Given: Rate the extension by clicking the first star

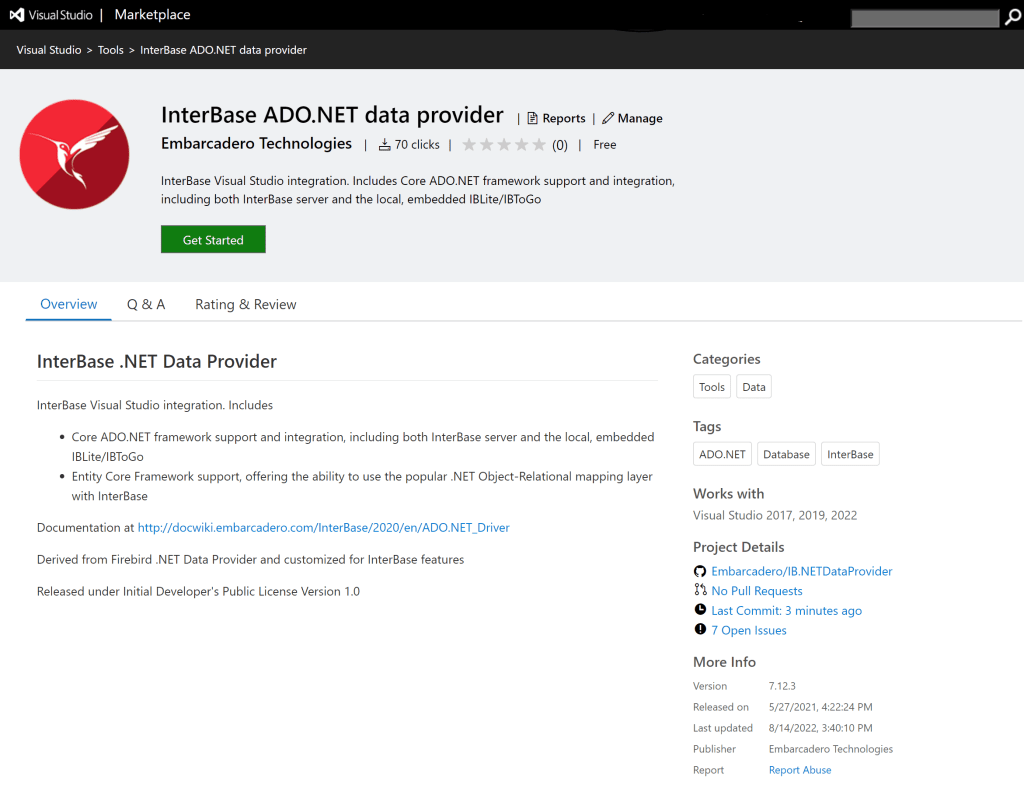Looking at the screenshot, I should (x=470, y=144).
